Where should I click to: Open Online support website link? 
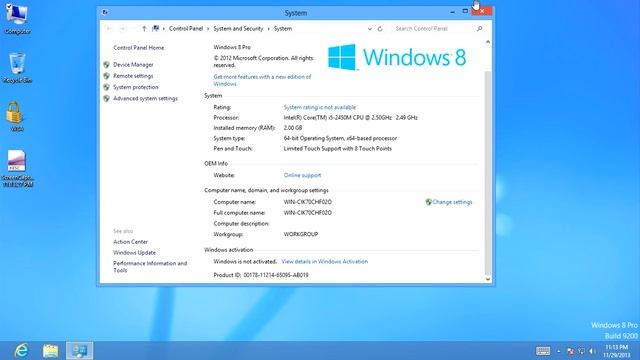click(x=302, y=175)
